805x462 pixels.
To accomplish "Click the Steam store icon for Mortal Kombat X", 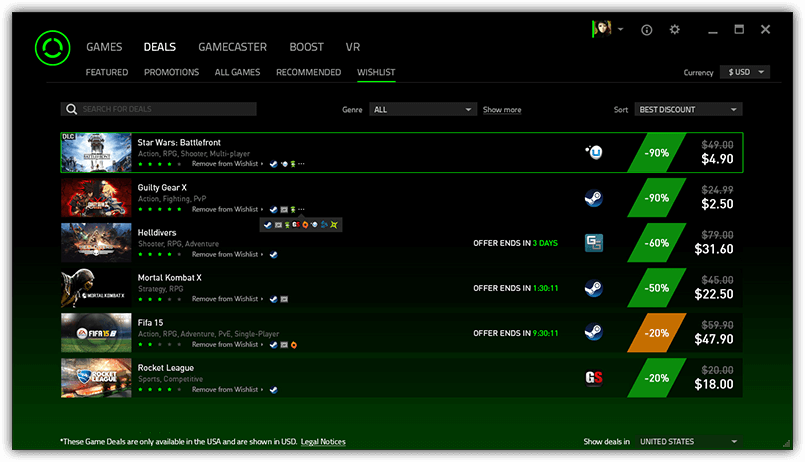I will 594,288.
